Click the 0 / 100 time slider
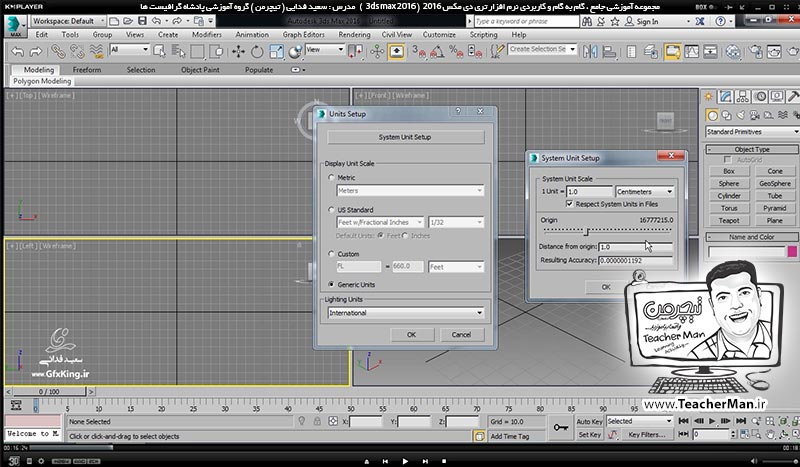This screenshot has width=800, height=467. pyautogui.click(x=49, y=392)
